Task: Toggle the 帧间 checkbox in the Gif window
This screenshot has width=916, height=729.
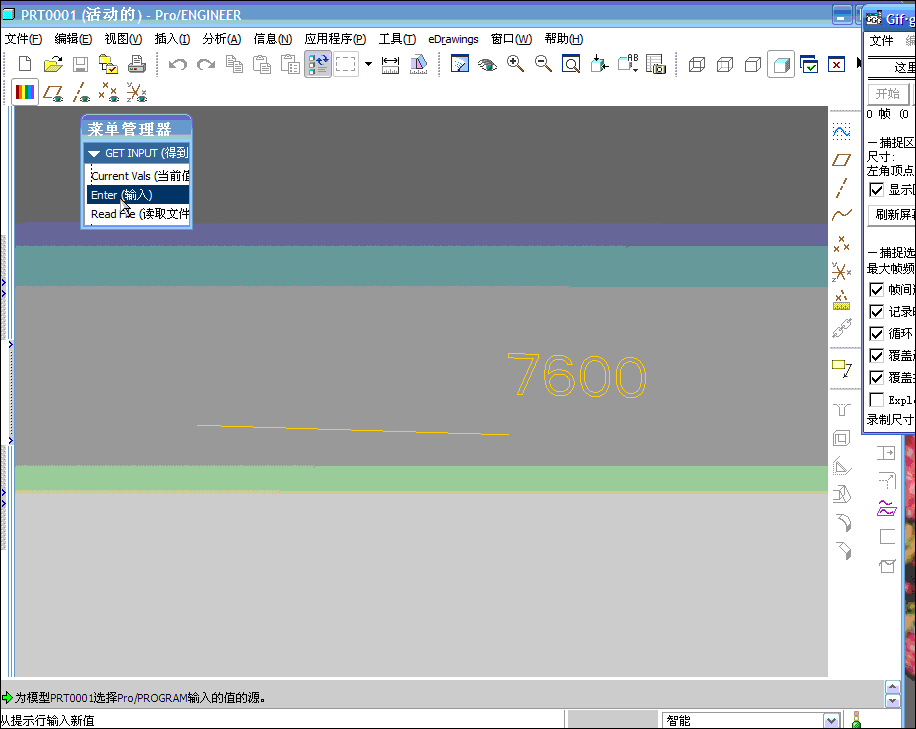Action: coord(876,289)
